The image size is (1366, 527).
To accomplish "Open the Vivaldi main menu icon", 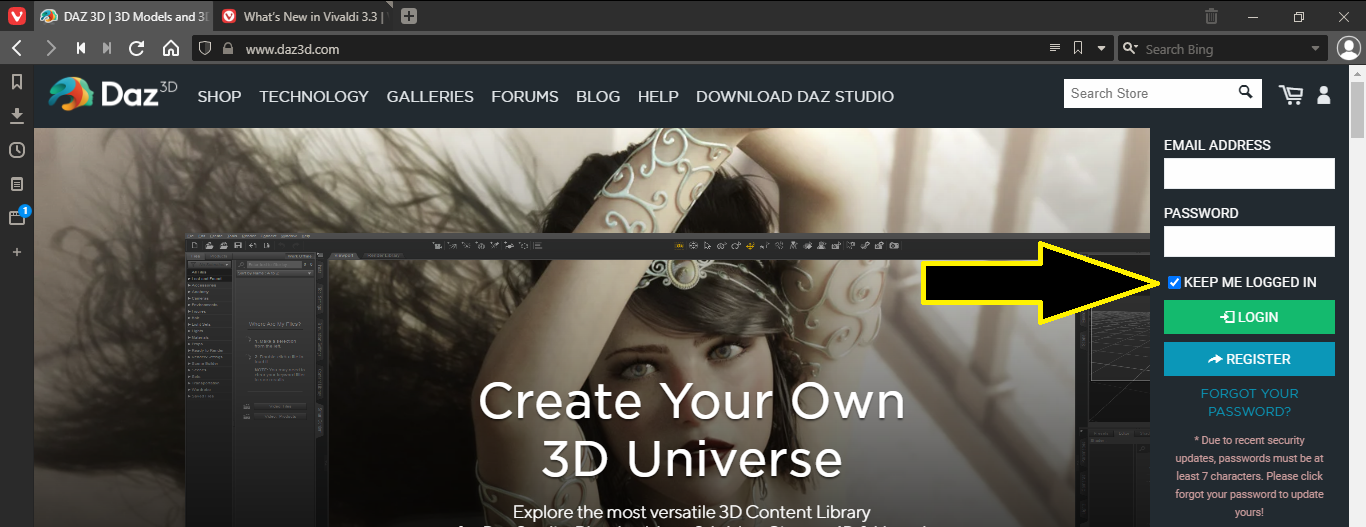I will (17, 16).
